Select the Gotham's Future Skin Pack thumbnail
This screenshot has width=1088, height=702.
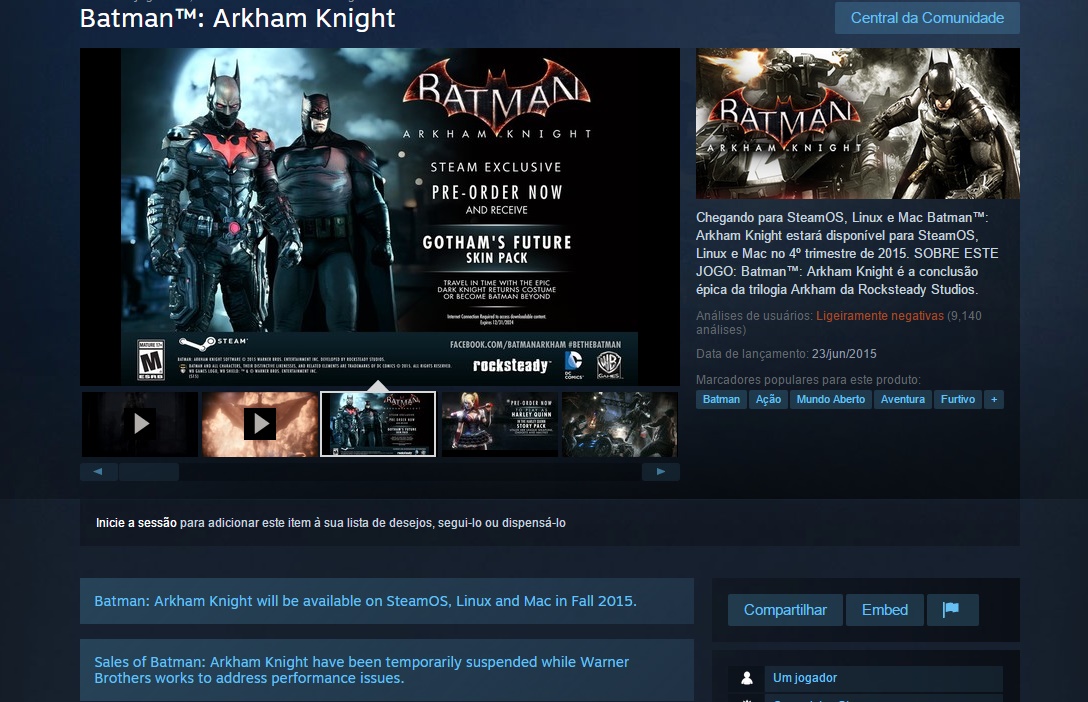(378, 424)
